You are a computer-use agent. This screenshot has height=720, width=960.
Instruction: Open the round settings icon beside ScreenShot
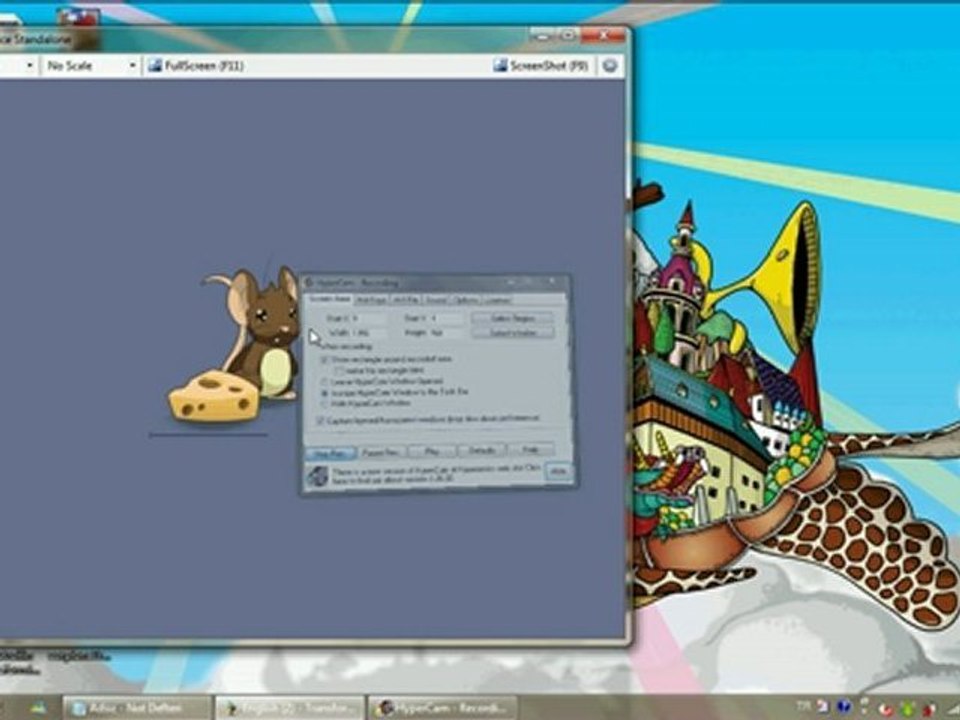coord(609,66)
